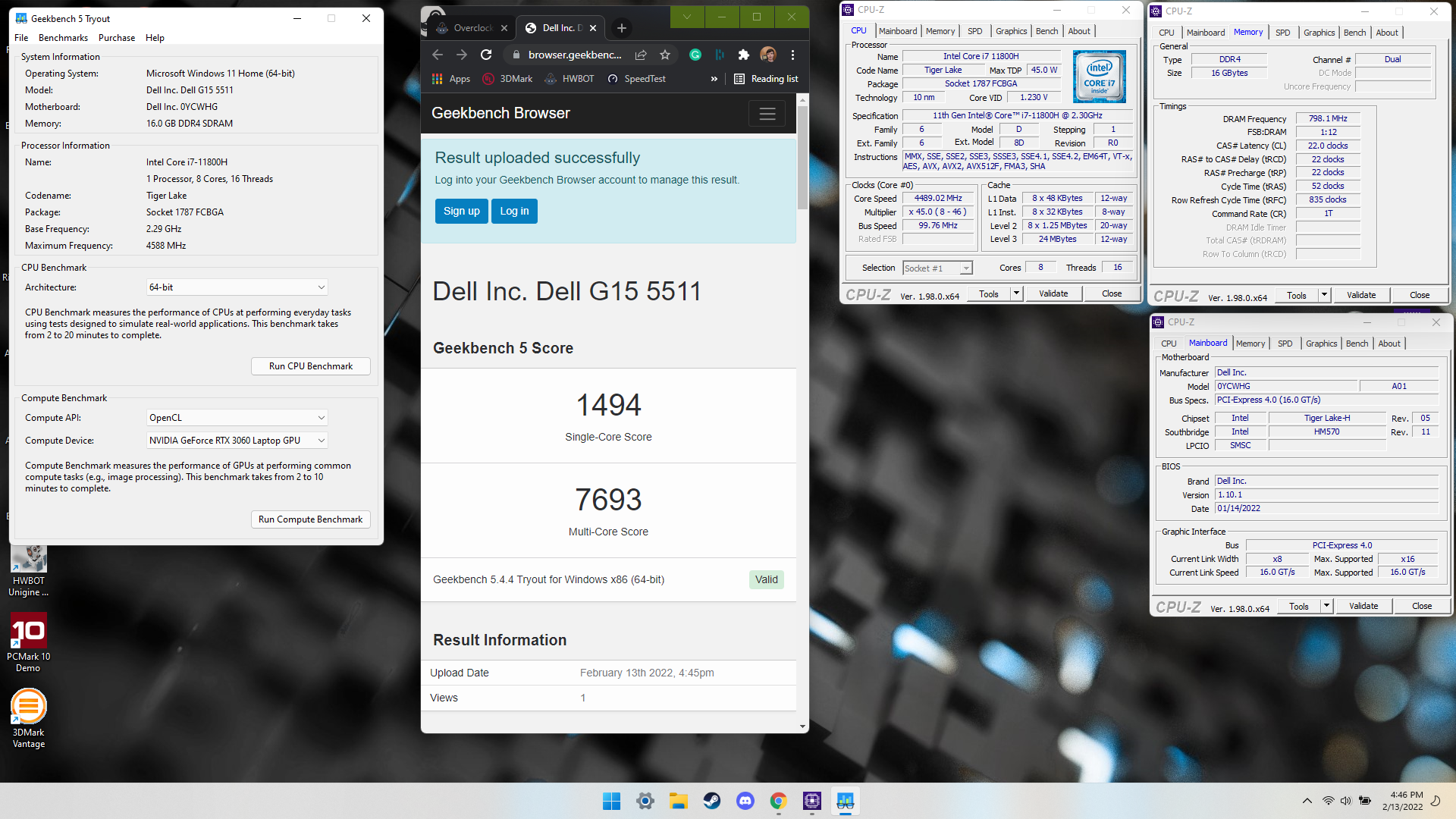Show more bookmarks with the chevron
Viewport: 1456px width, 819px height.
pyautogui.click(x=714, y=79)
